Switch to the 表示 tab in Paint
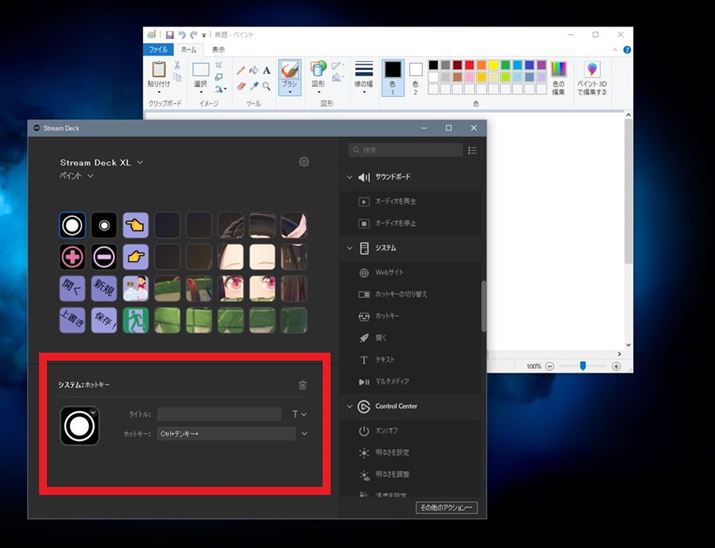This screenshot has width=715, height=548. tap(218, 49)
